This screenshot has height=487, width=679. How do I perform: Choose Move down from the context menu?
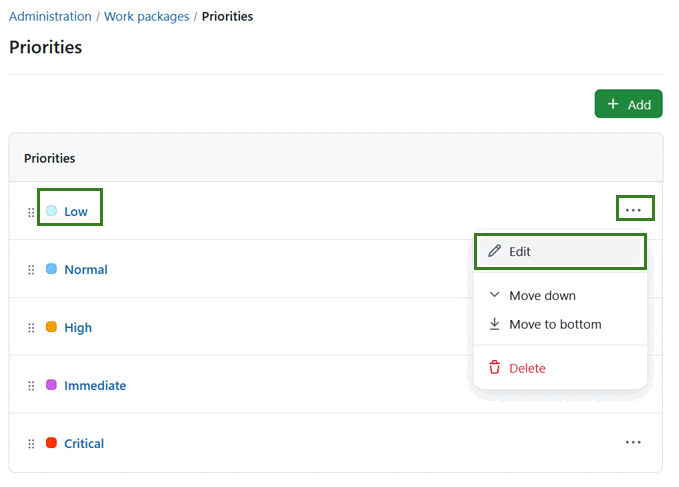click(541, 296)
